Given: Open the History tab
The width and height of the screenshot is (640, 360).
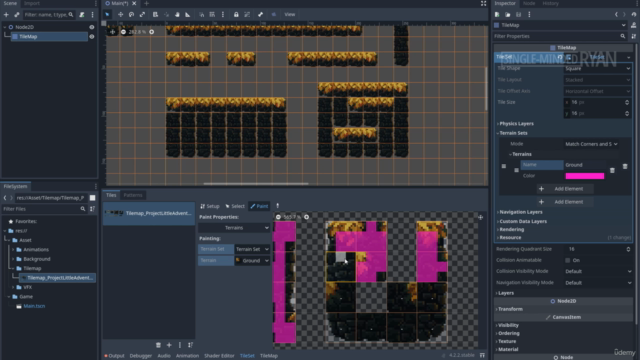Looking at the screenshot, I should pos(551,3).
